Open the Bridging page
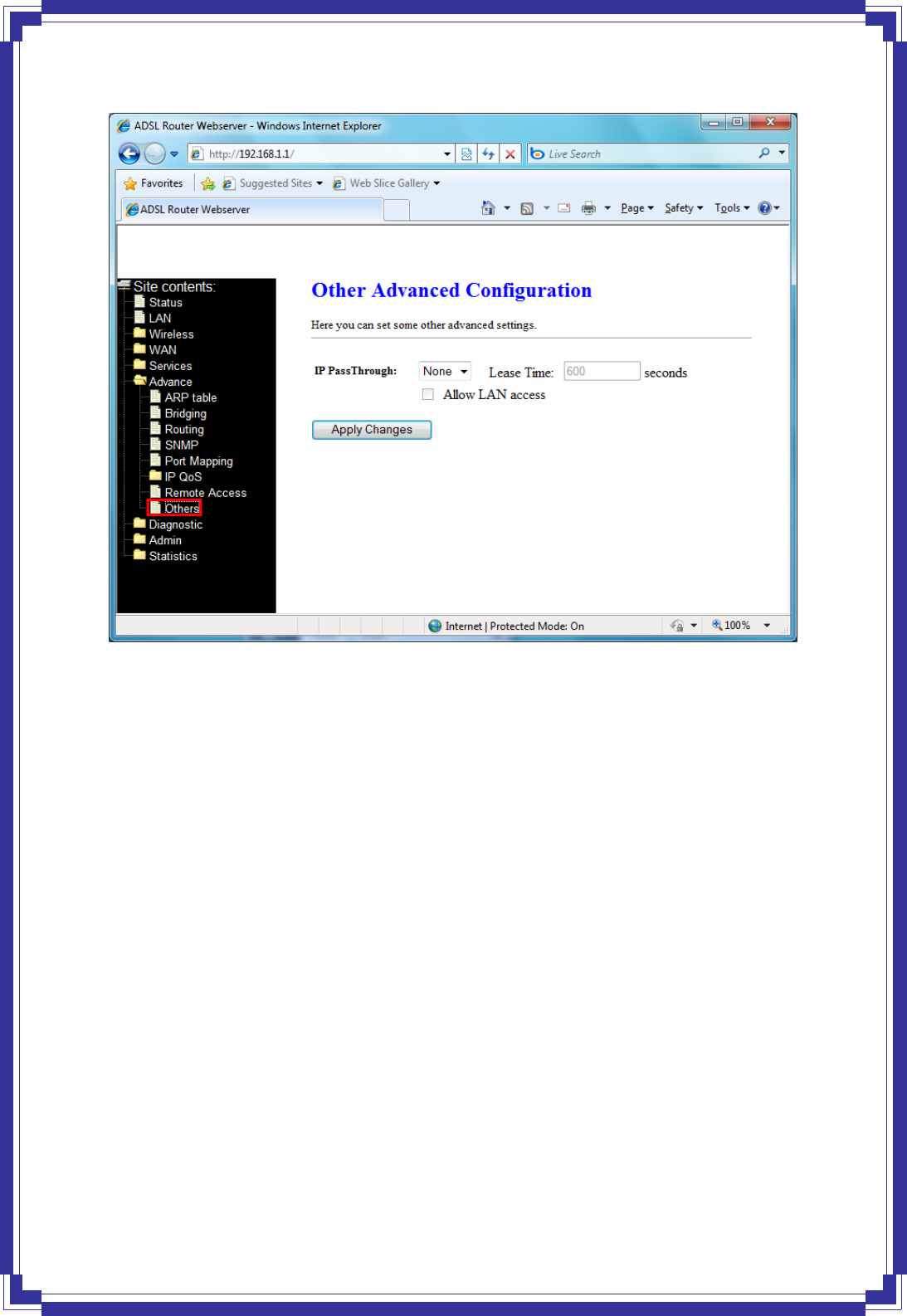Viewport: 907px width, 1316px height. (x=185, y=413)
